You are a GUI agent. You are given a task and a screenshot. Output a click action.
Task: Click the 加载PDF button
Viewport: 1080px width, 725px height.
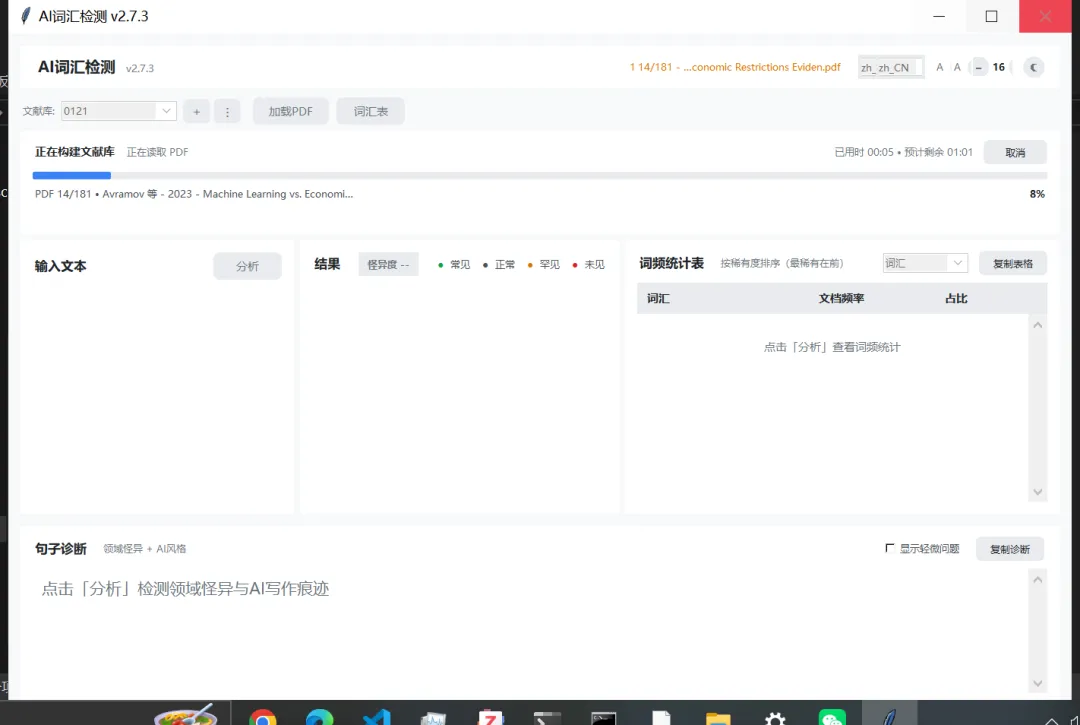[x=290, y=112]
